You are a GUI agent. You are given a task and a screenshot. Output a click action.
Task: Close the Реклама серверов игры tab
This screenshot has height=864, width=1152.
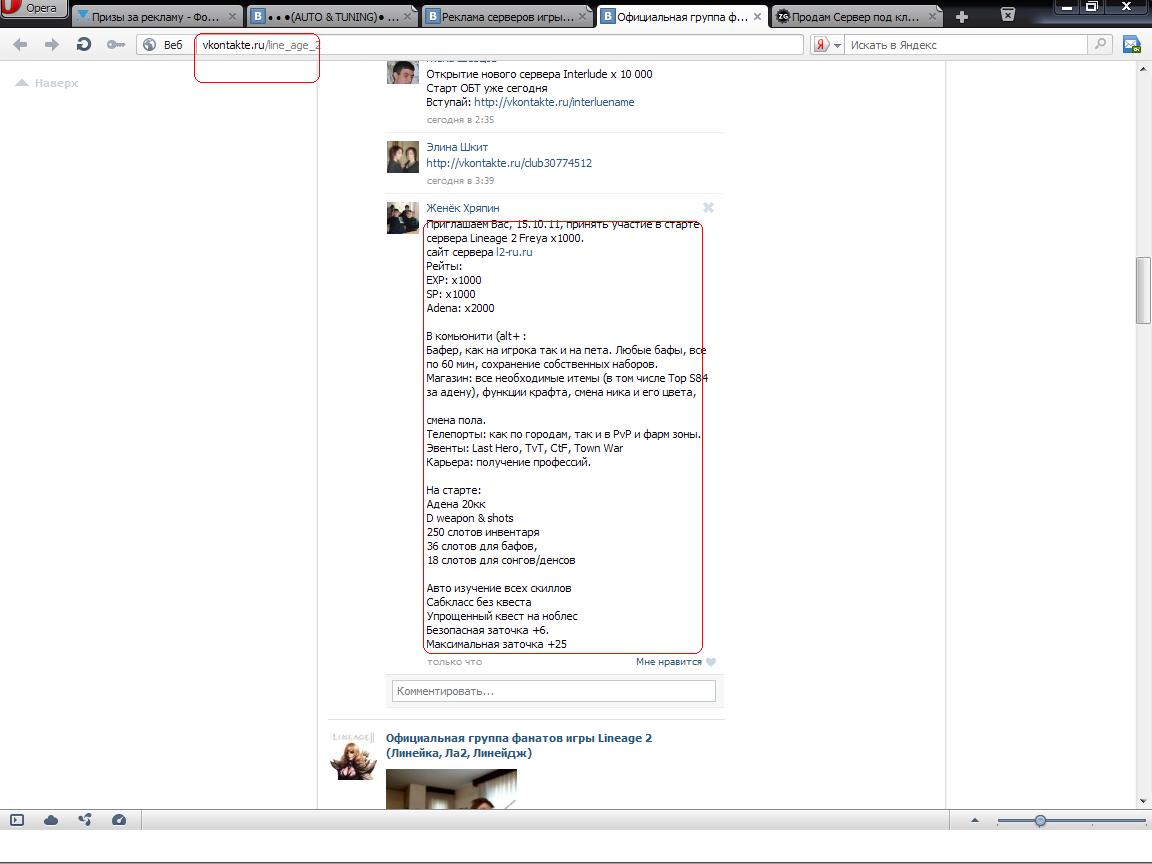point(583,16)
